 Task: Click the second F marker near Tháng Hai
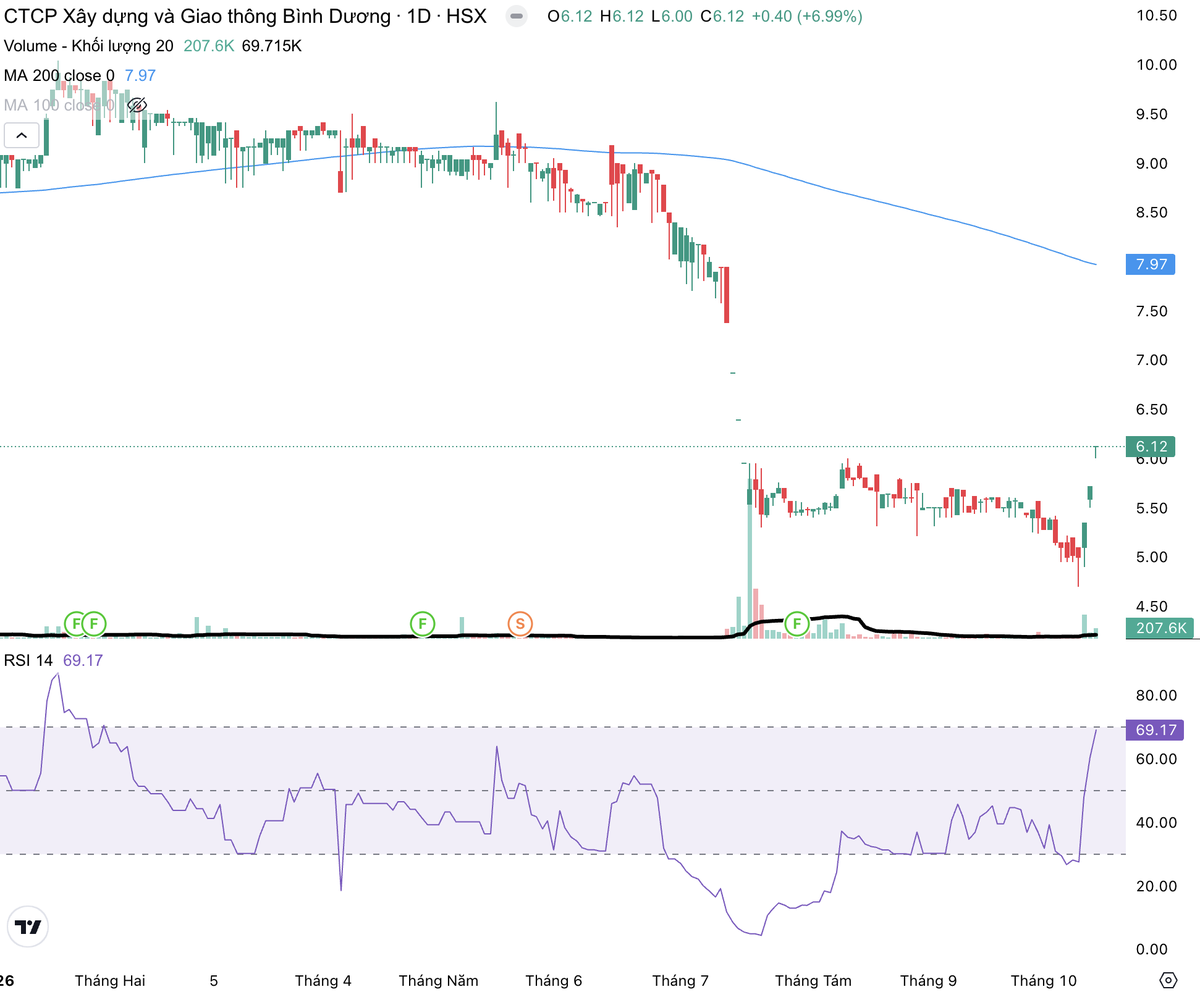(x=94, y=624)
